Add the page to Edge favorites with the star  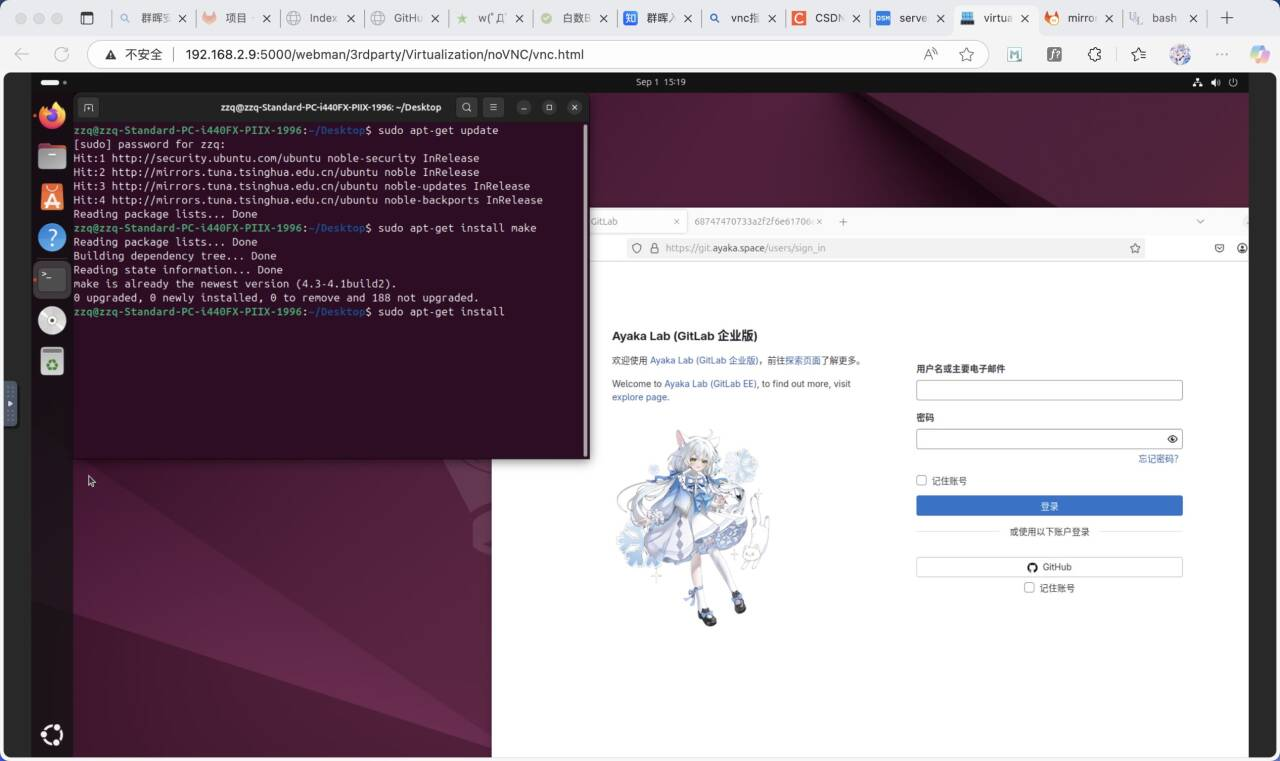click(966, 55)
